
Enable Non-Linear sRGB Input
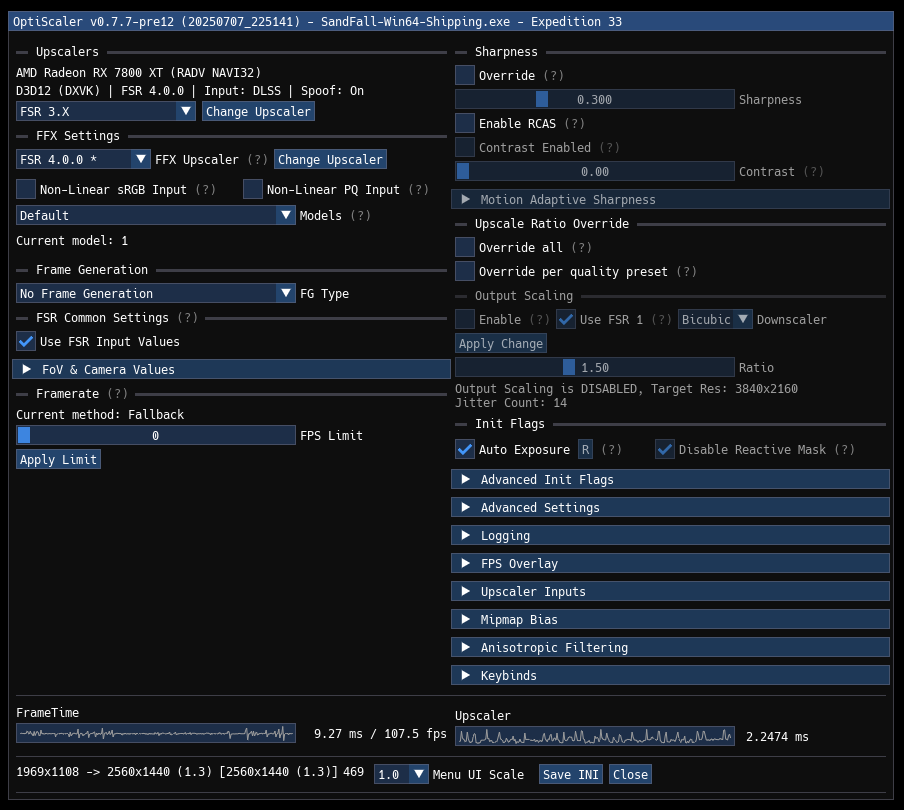pyautogui.click(x=25, y=188)
